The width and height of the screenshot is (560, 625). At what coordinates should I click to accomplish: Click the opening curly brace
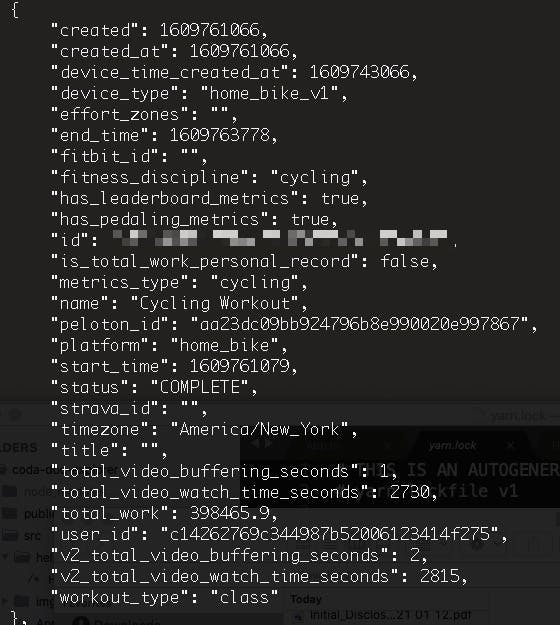coord(15,10)
